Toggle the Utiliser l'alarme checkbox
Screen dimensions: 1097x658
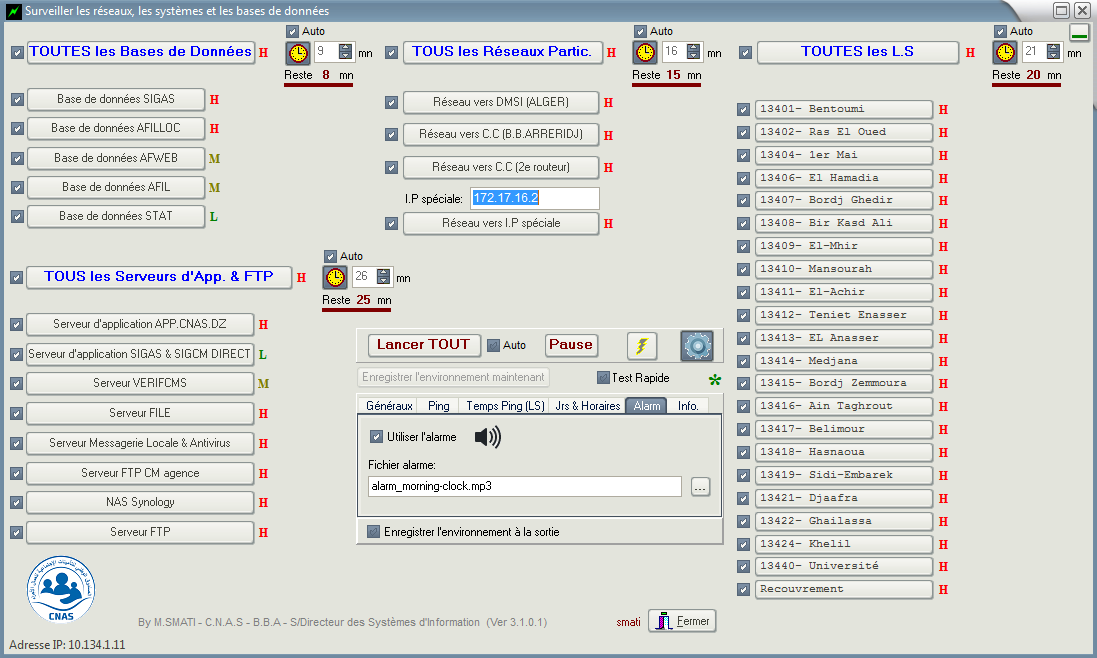[376, 437]
